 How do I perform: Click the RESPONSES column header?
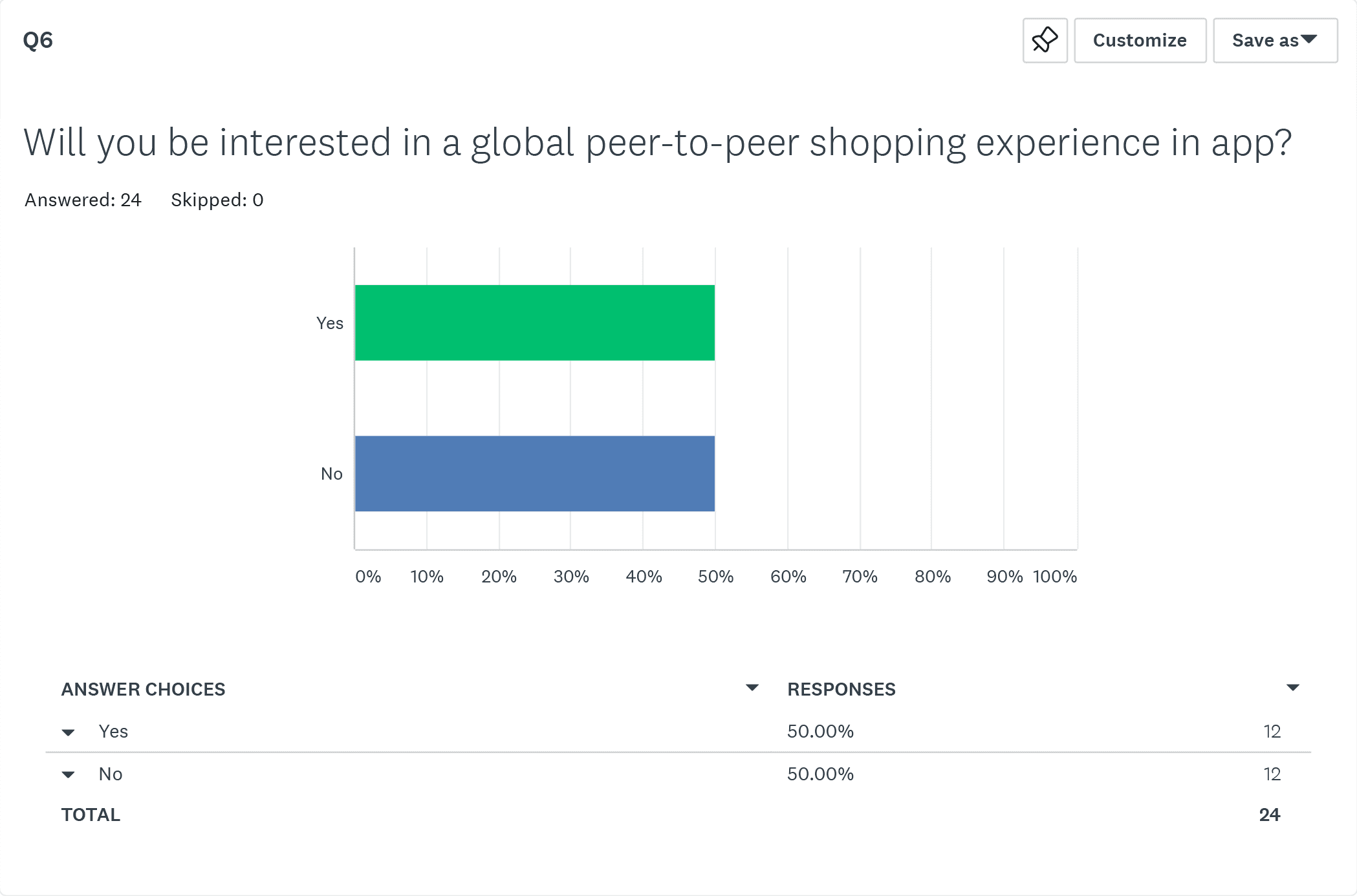pos(841,689)
